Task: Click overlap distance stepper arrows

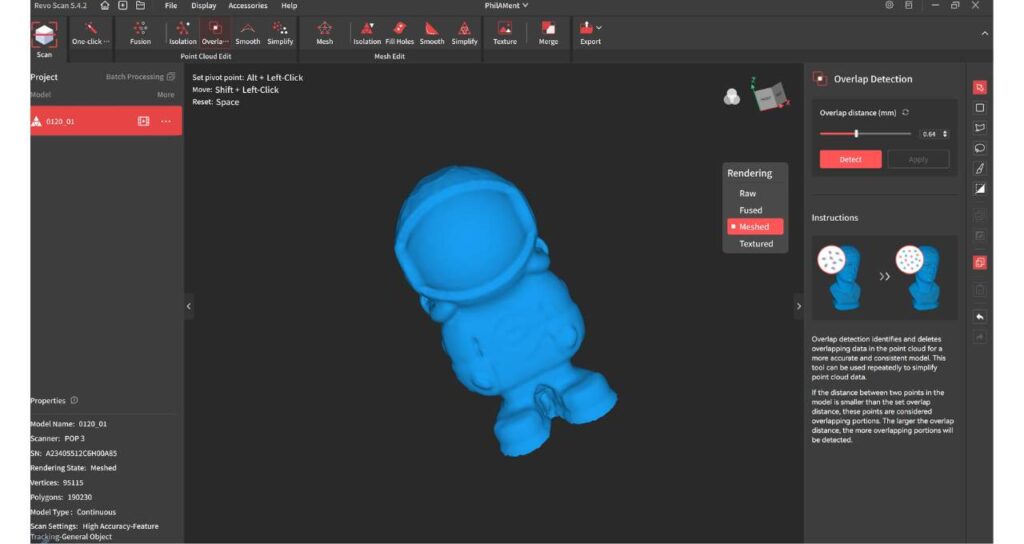Action: click(x=945, y=134)
